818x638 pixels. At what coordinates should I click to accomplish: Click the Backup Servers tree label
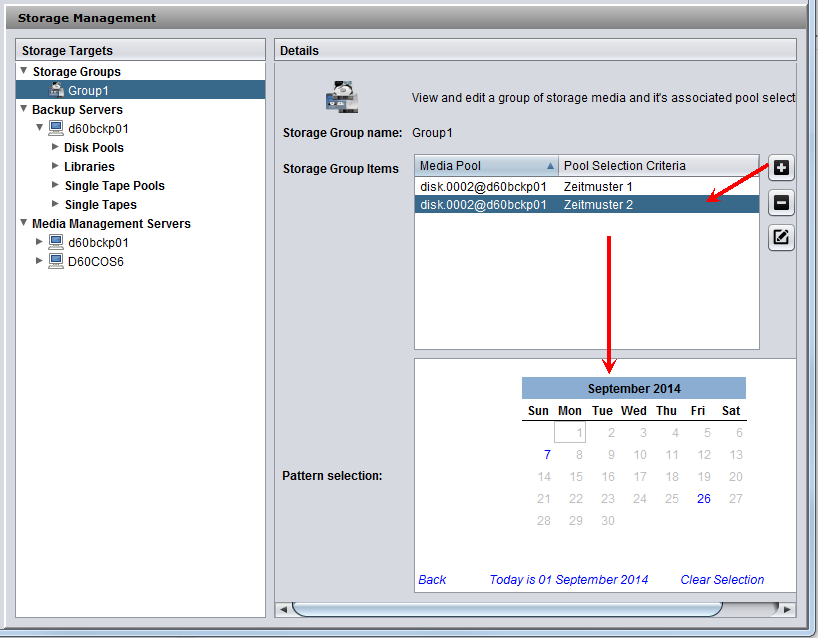(x=77, y=110)
